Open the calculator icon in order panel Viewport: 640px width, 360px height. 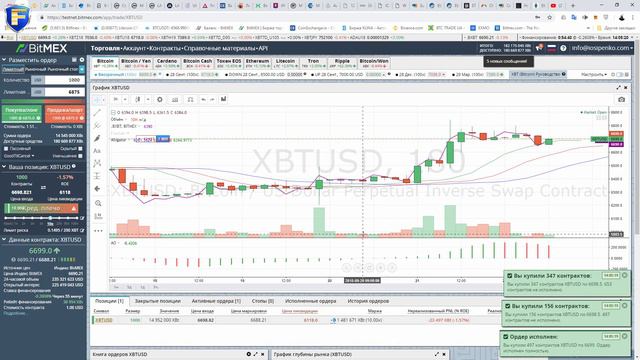(74, 60)
